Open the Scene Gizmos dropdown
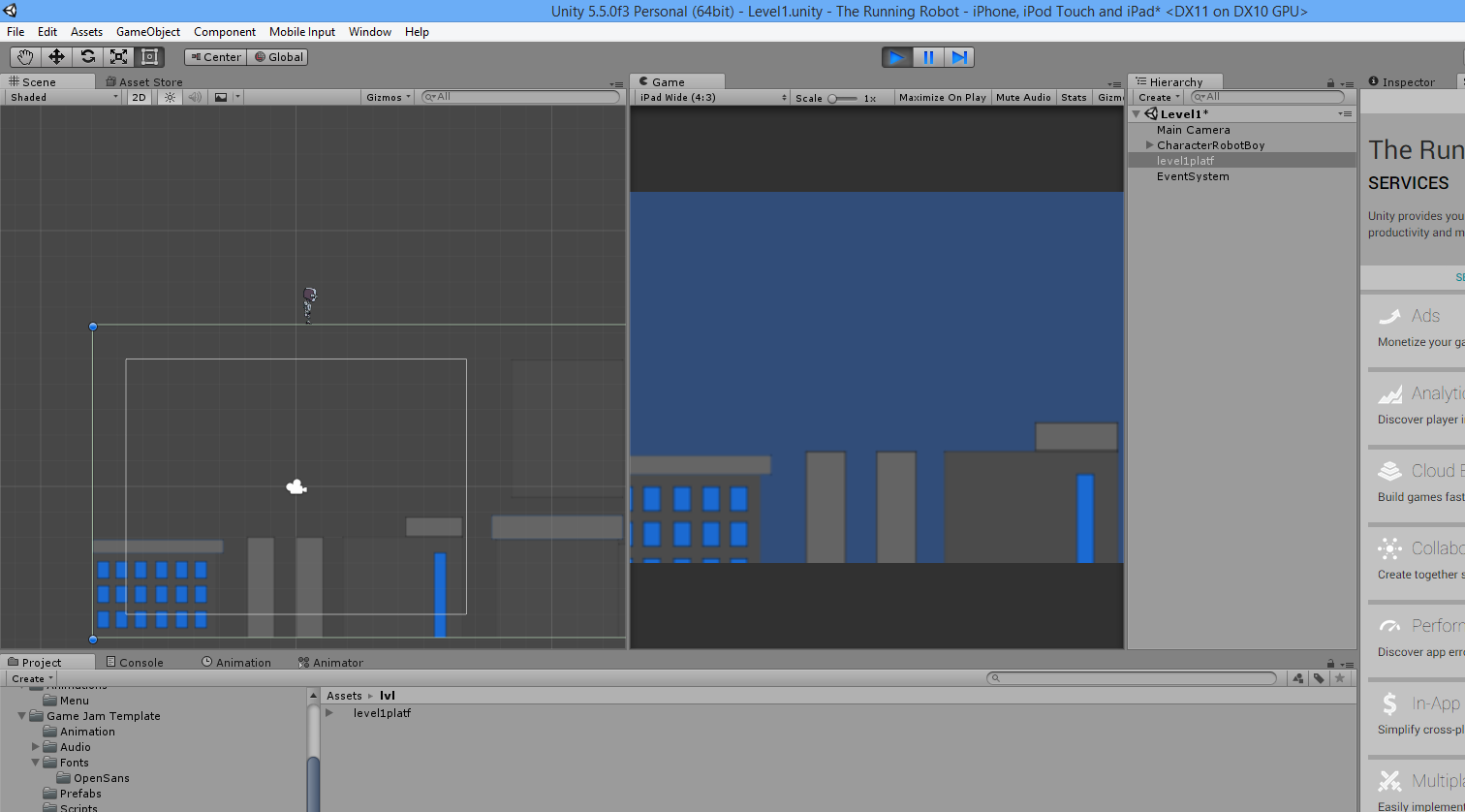Image resolution: width=1465 pixels, height=812 pixels. click(x=389, y=97)
